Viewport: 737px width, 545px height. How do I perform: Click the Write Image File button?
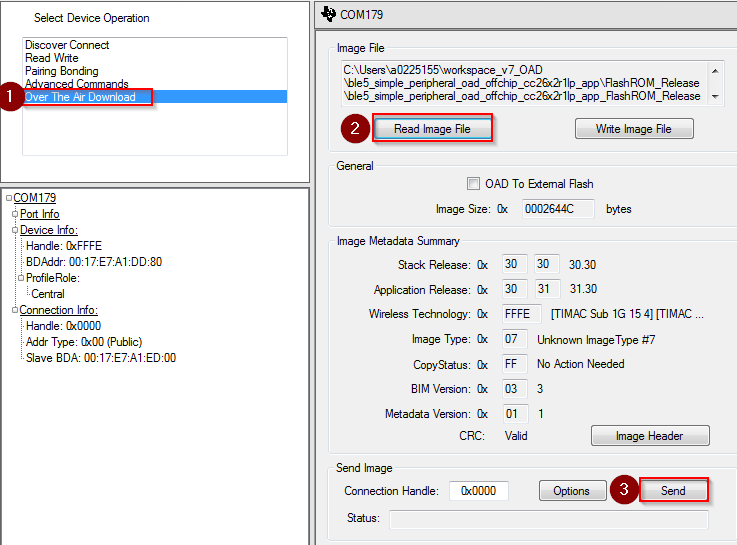633,129
